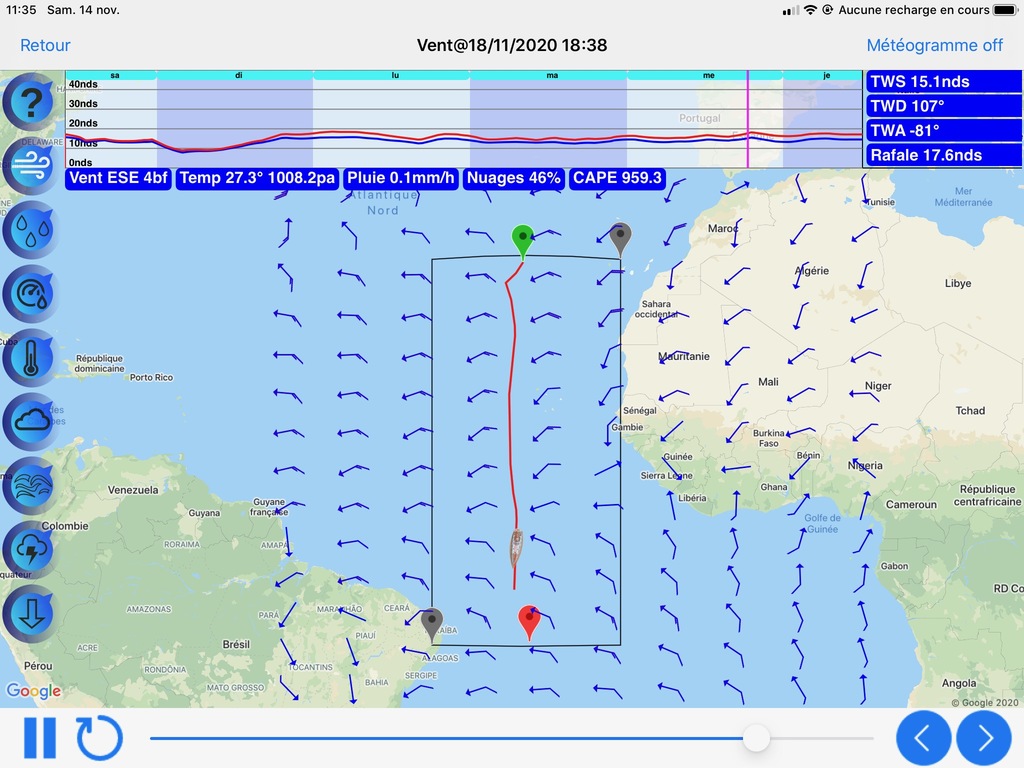The width and height of the screenshot is (1024, 768).
Task: Tap the Nigeria label on the map
Action: coord(865,466)
